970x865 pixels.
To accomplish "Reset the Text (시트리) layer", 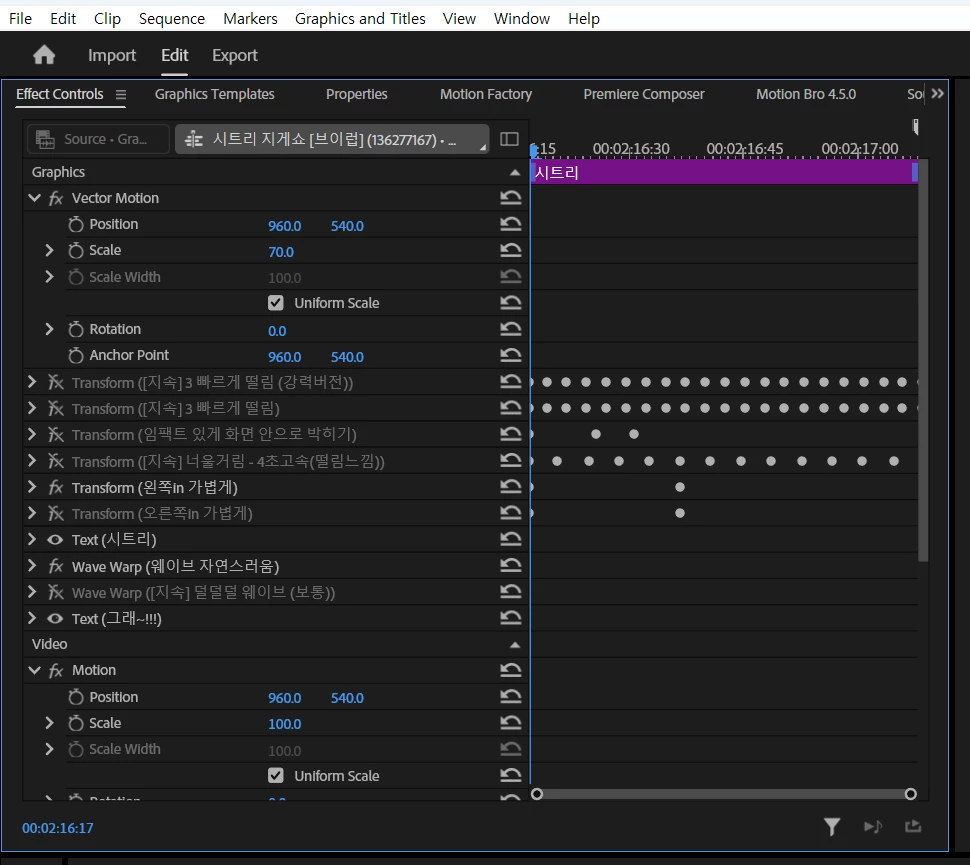I will click(x=510, y=539).
